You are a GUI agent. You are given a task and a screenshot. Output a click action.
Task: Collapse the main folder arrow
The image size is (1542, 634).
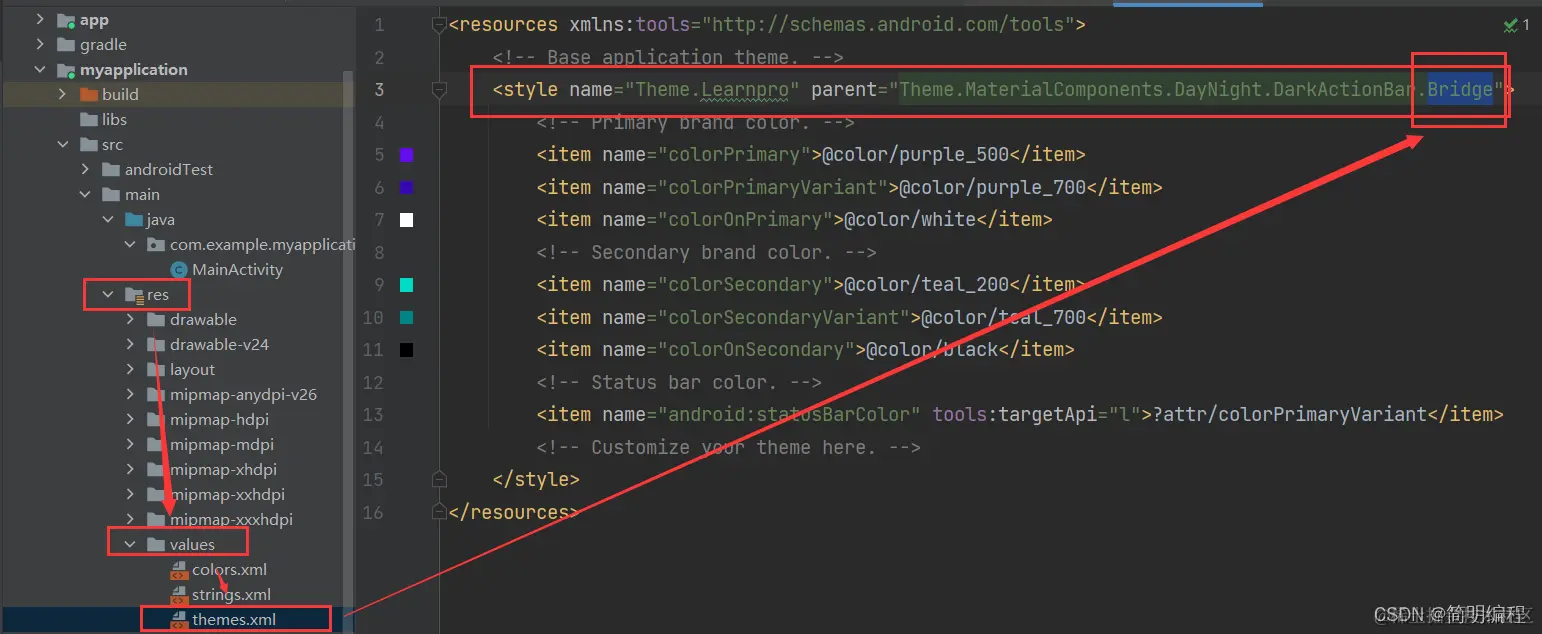click(85, 194)
